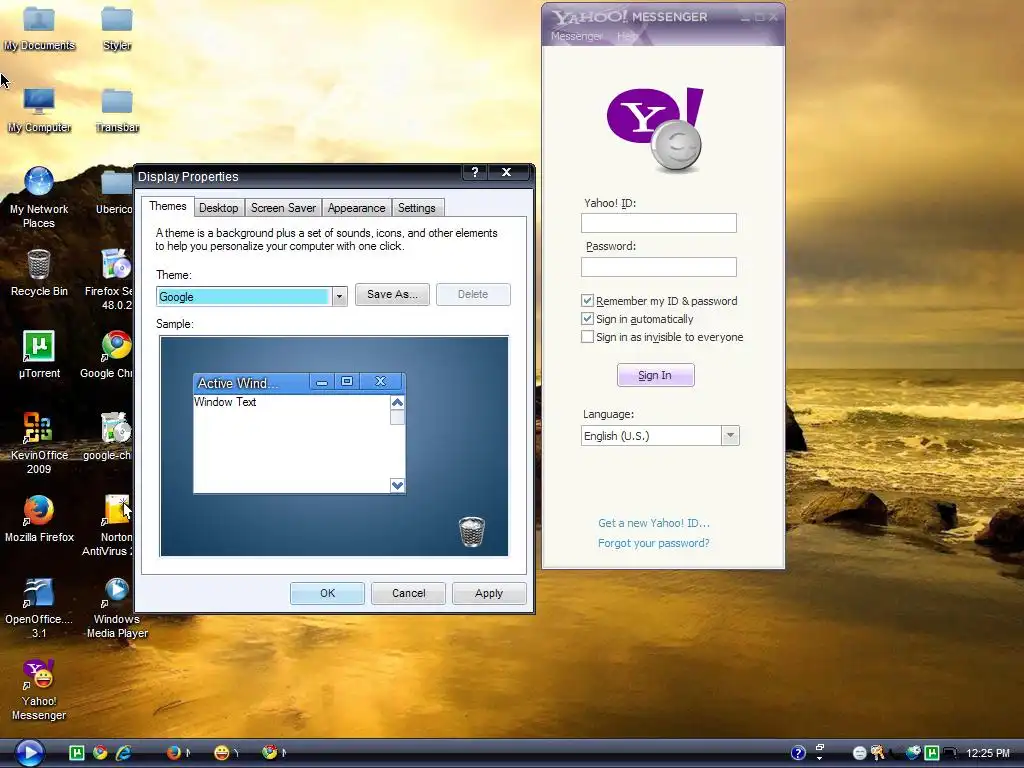Click the Recycle Bin in theme sample preview
The height and width of the screenshot is (768, 1024).
472,531
